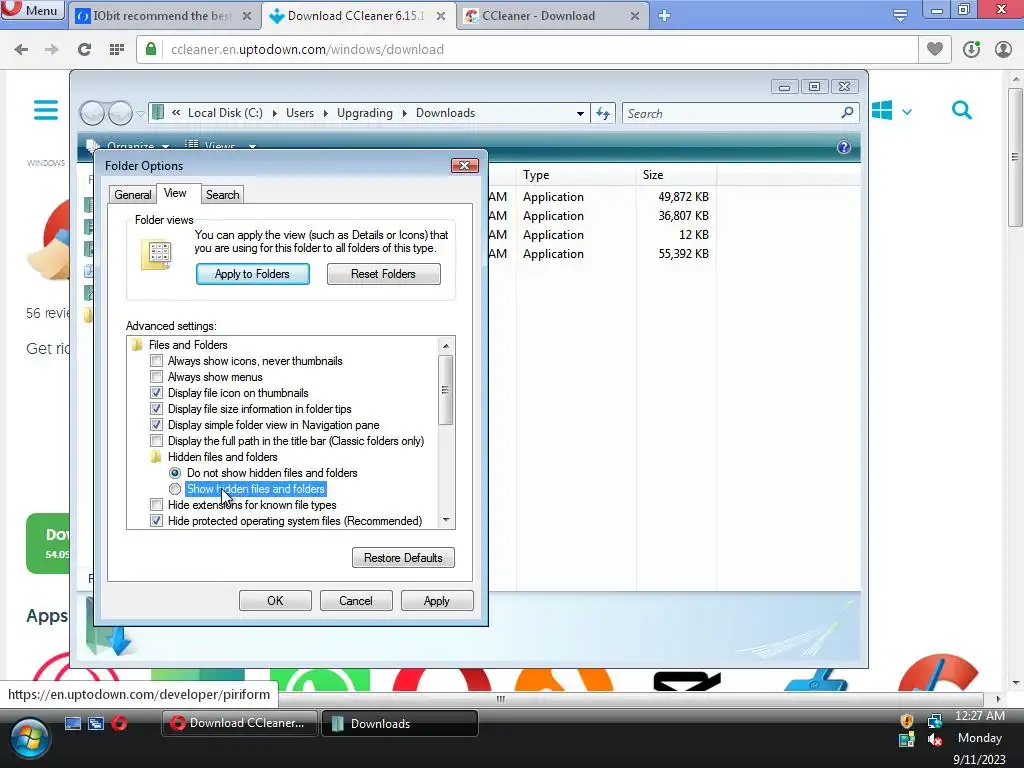Click the Explorer refresh arrows button
The image size is (1024, 768).
point(603,114)
